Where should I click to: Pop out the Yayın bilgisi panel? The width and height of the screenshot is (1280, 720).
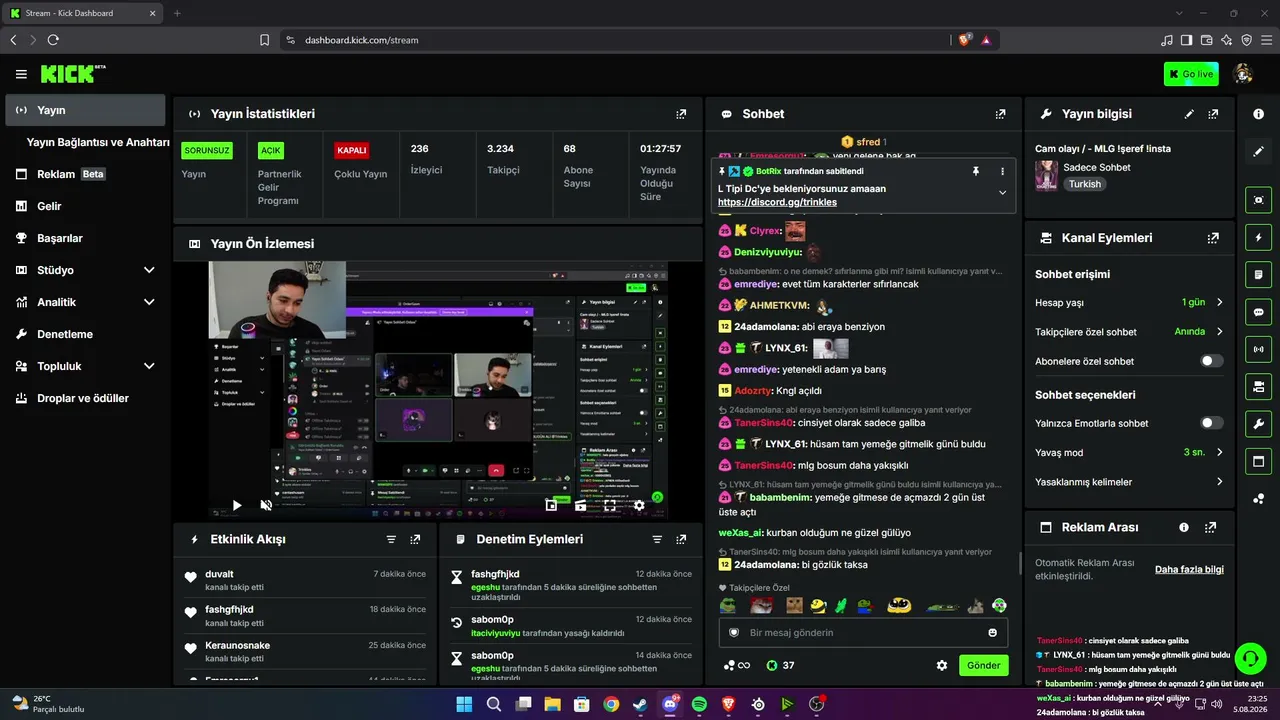[1213, 114]
